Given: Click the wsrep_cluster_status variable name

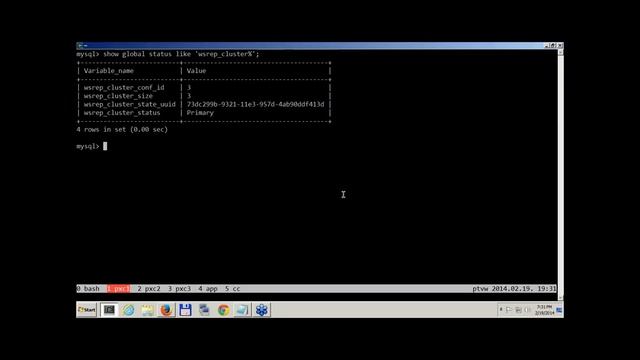Looking at the screenshot, I should pos(122,113).
